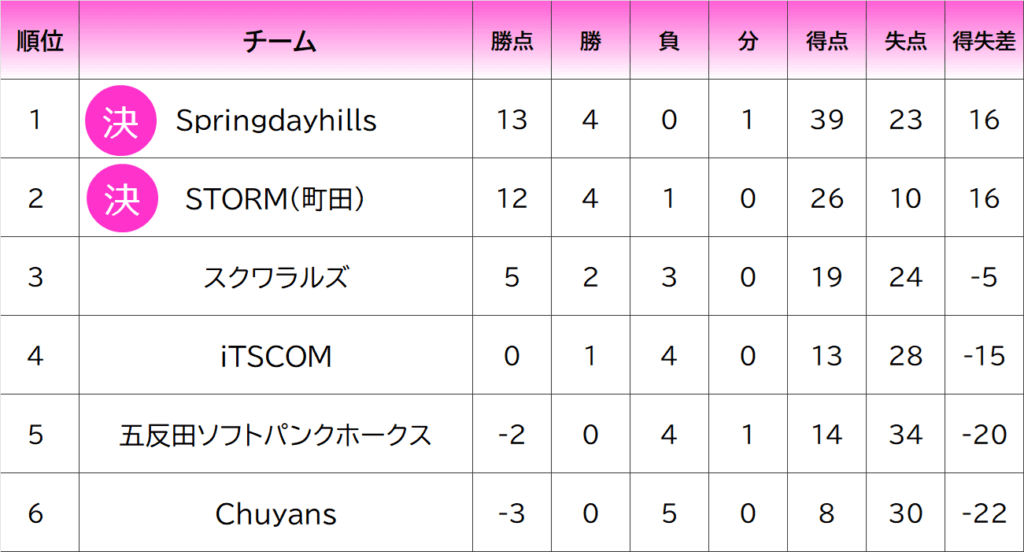Click the 順位 column header

pos(40,41)
